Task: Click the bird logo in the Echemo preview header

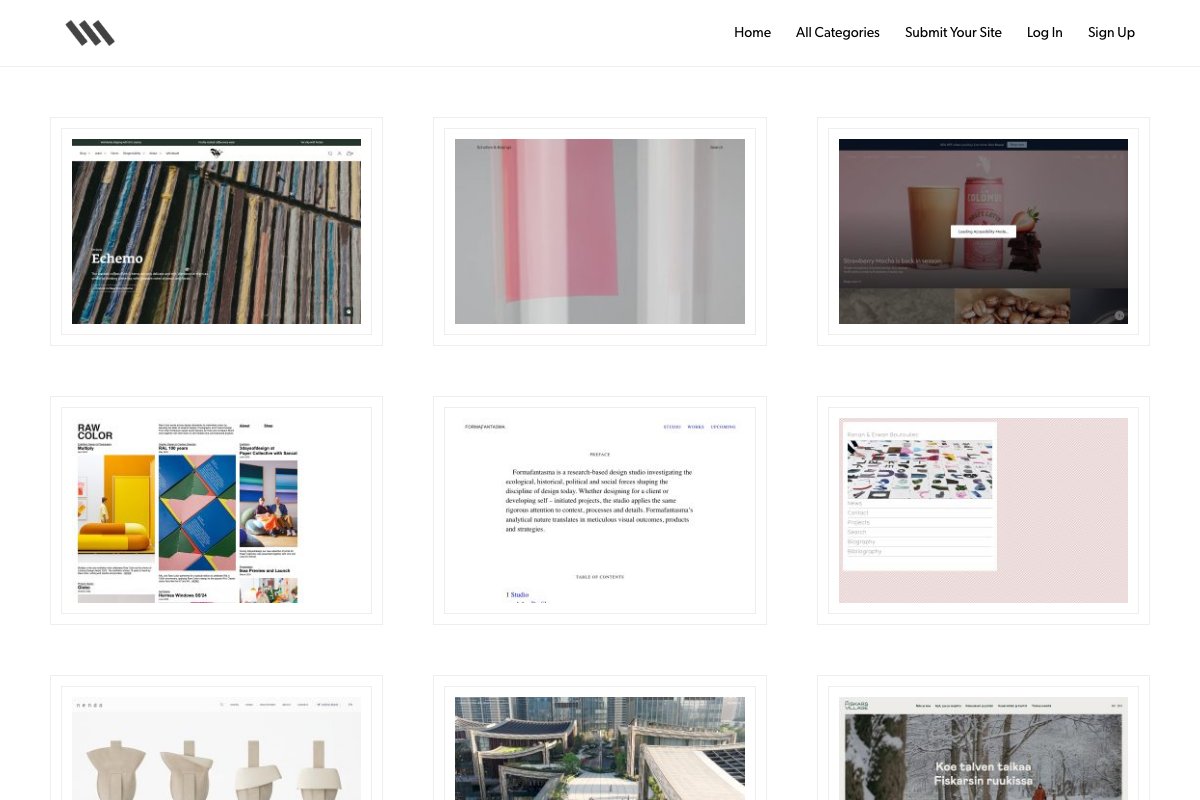Action: click(216, 153)
